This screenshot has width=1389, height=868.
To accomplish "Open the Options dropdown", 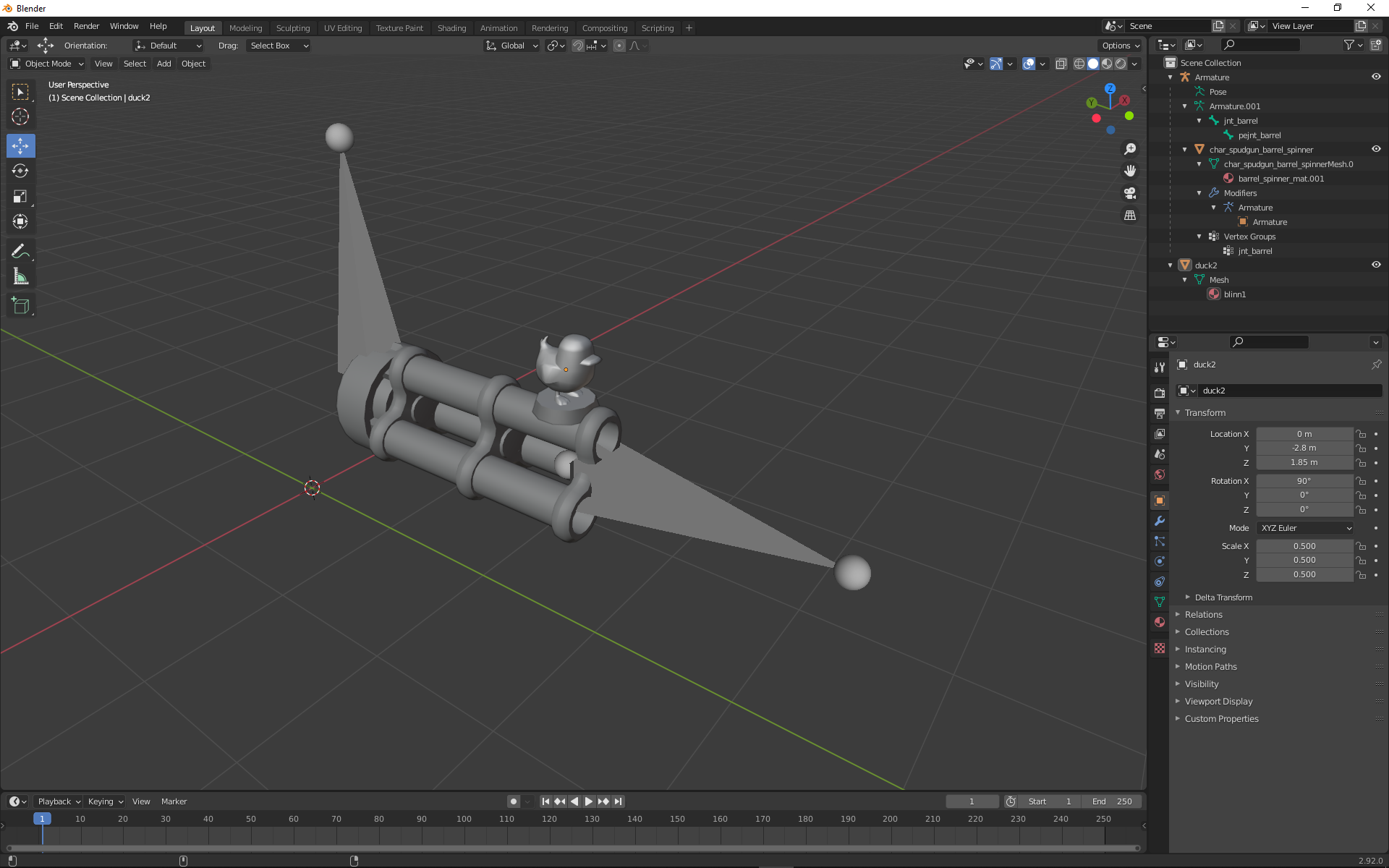I will (1120, 46).
